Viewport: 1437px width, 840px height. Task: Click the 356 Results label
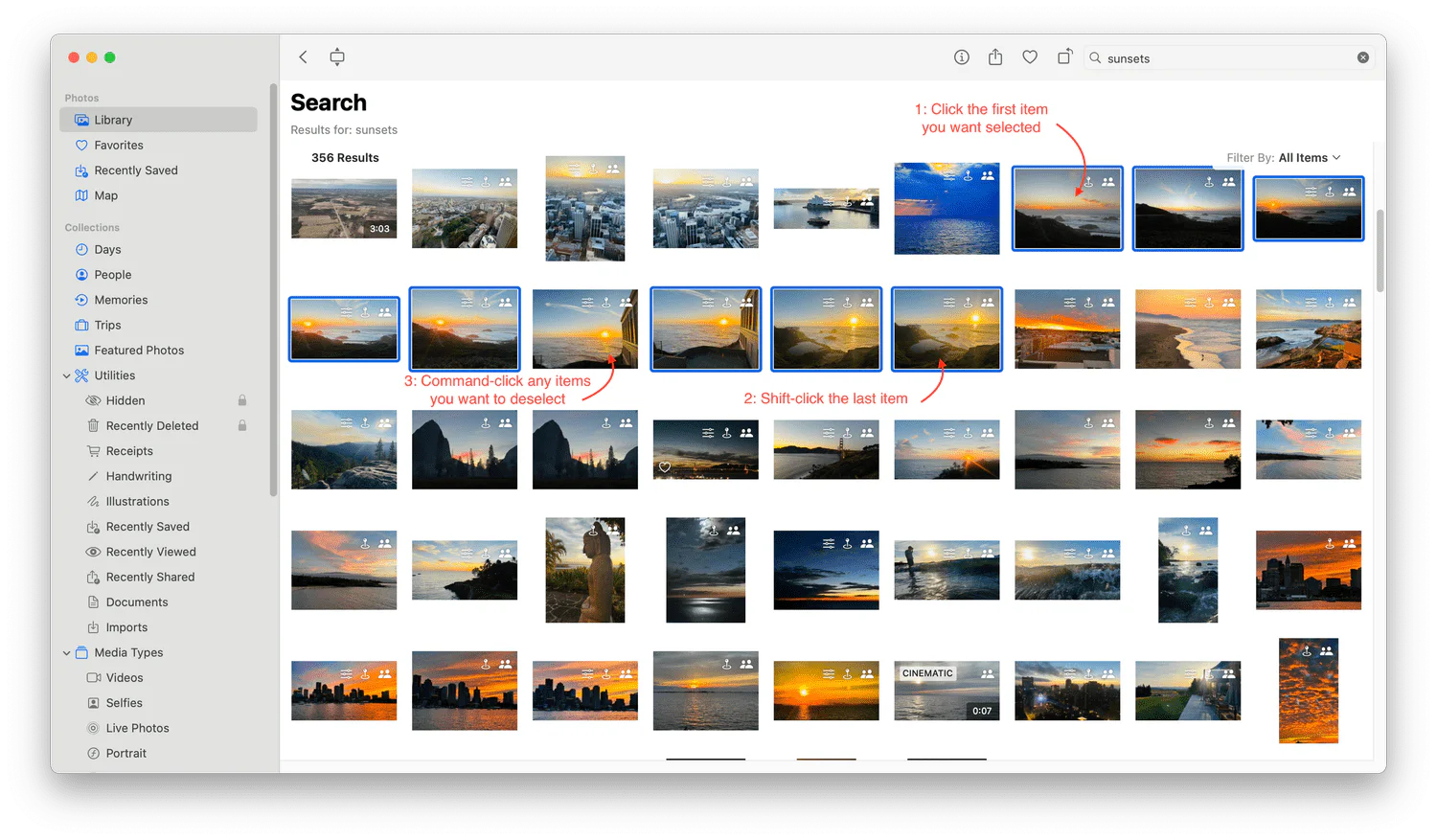pyautogui.click(x=345, y=158)
